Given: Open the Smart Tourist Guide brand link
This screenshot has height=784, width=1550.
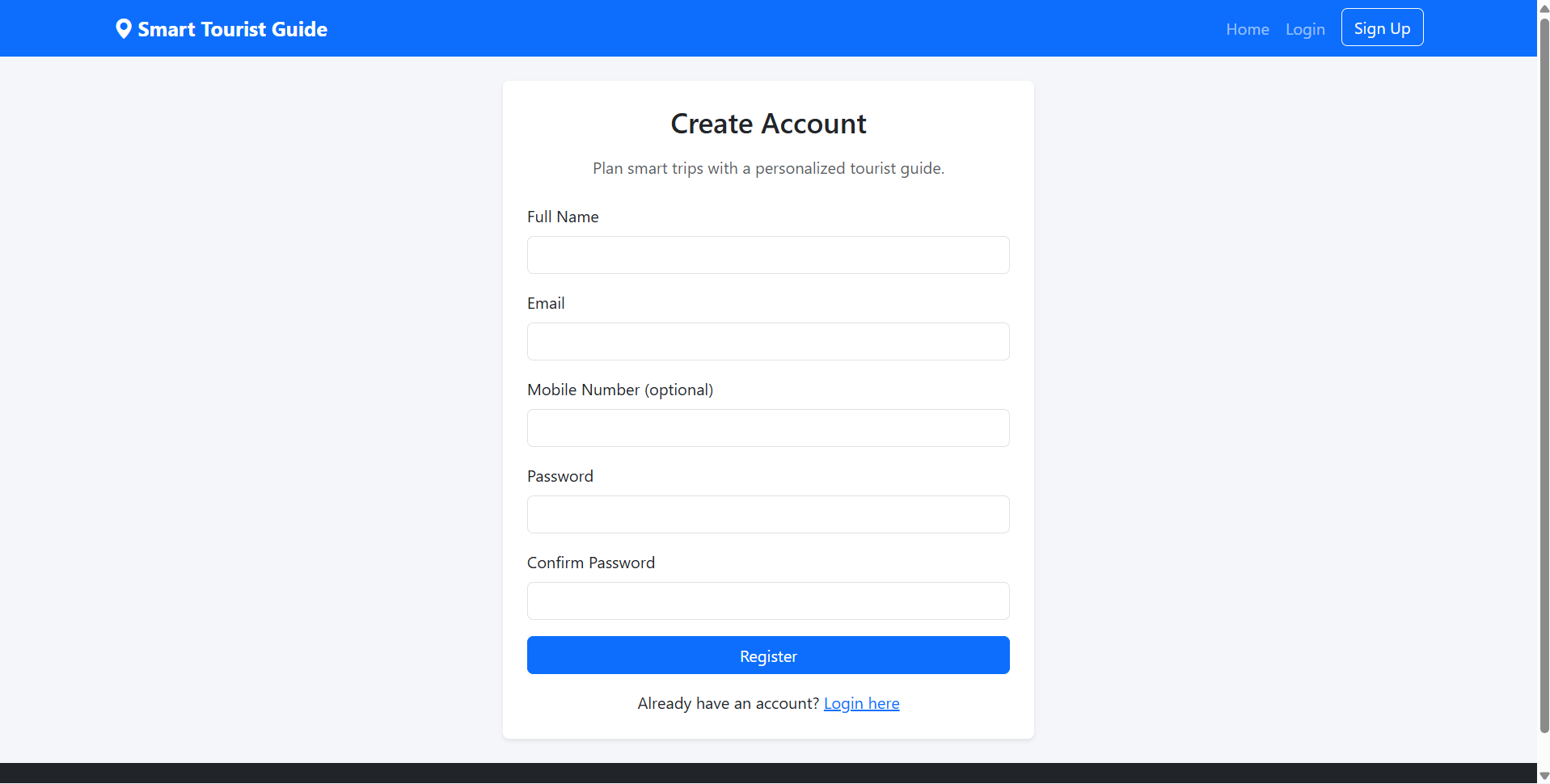Looking at the screenshot, I should [221, 29].
